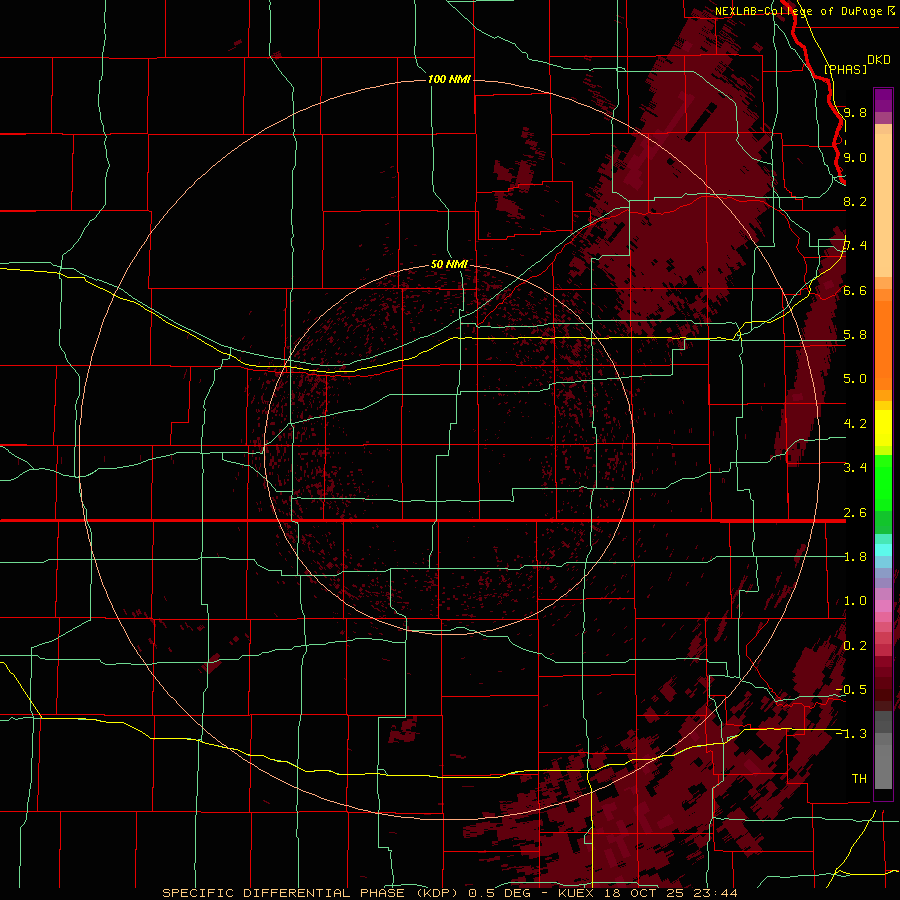The width and height of the screenshot is (900, 900).
Task: Click the 4.2 legend value
Action: pyautogui.click(x=855, y=424)
